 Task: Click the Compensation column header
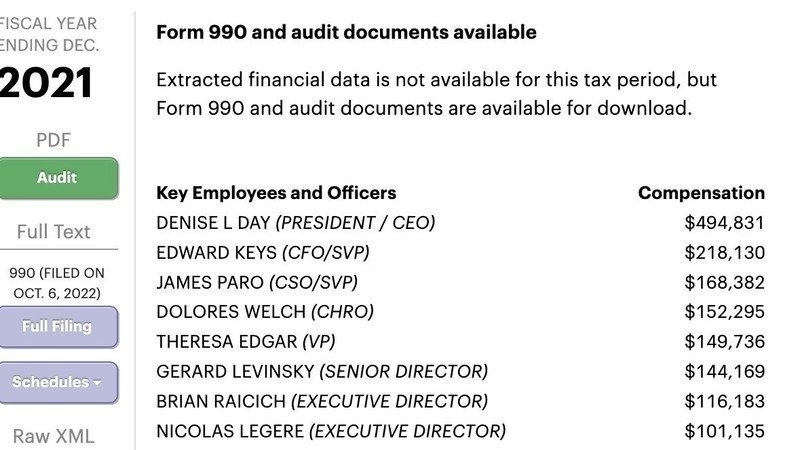(701, 193)
